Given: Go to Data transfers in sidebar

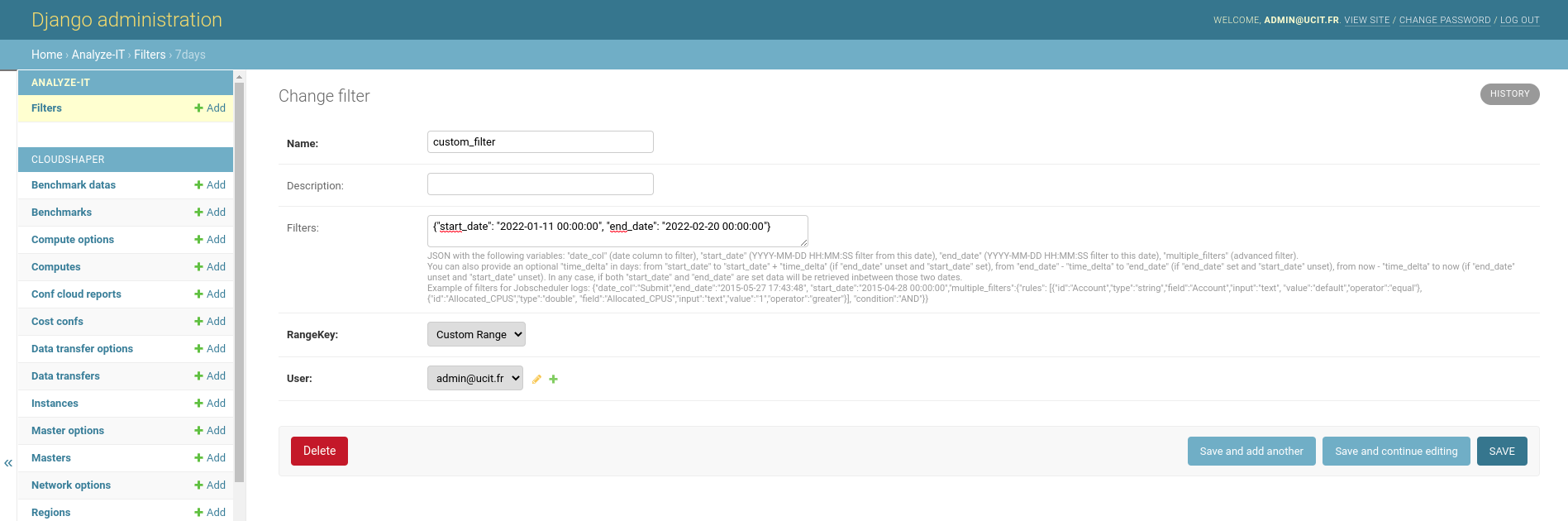Looking at the screenshot, I should coord(65,376).
